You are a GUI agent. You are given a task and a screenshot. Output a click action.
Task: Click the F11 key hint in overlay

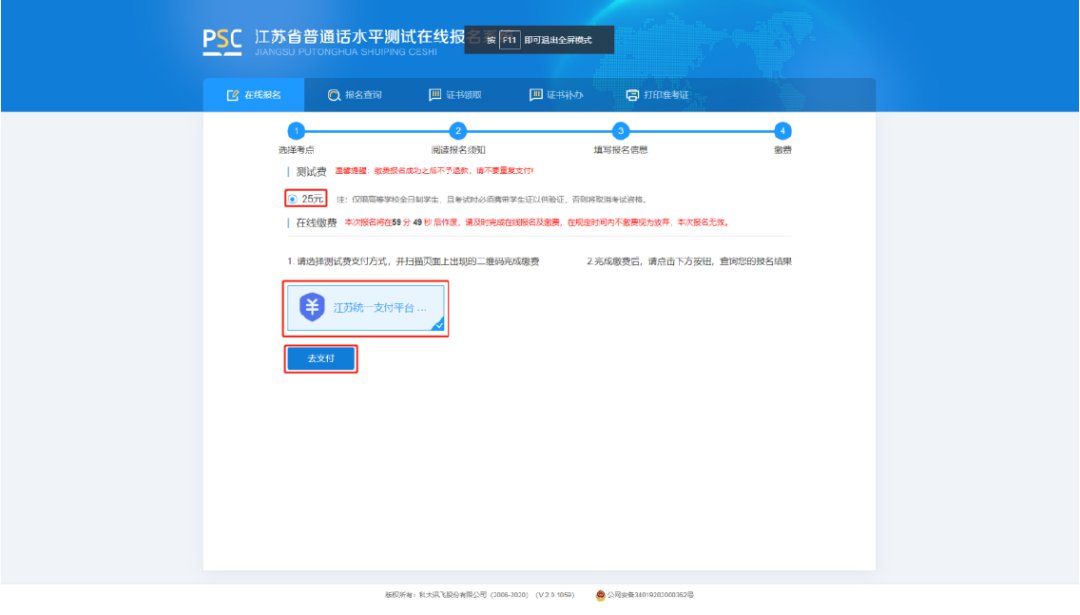(x=509, y=40)
